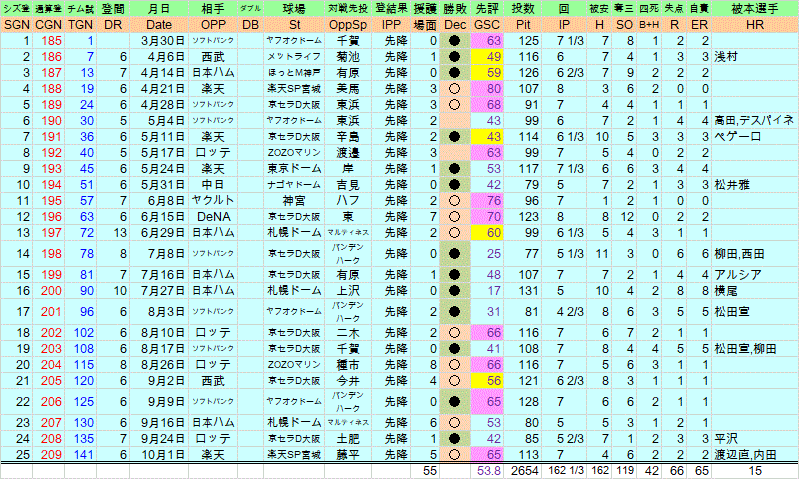
Task: Click the loss mark in 3月30日 row
Action: tap(455, 41)
